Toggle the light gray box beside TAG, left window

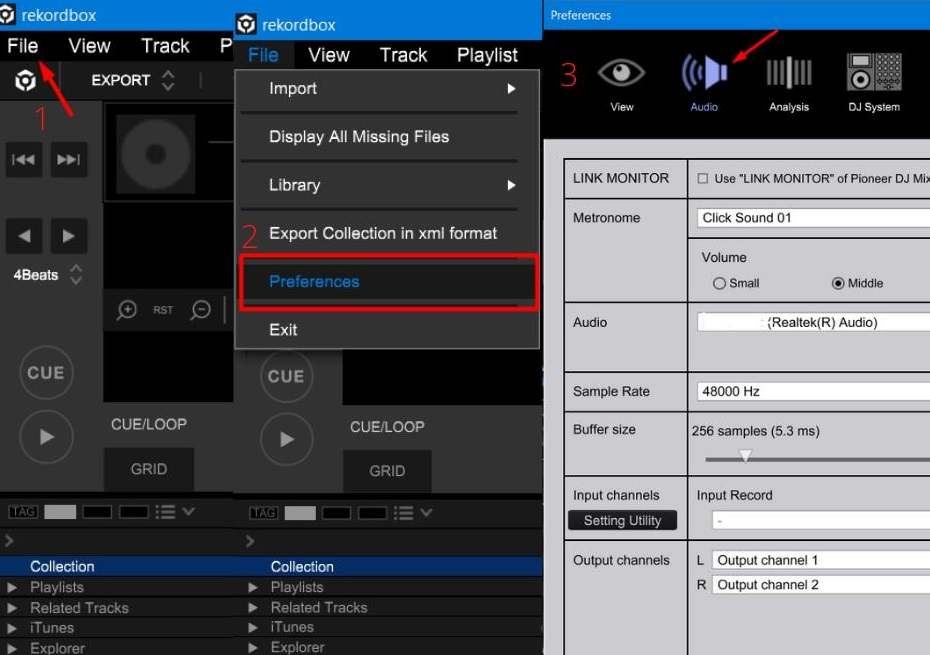60,511
